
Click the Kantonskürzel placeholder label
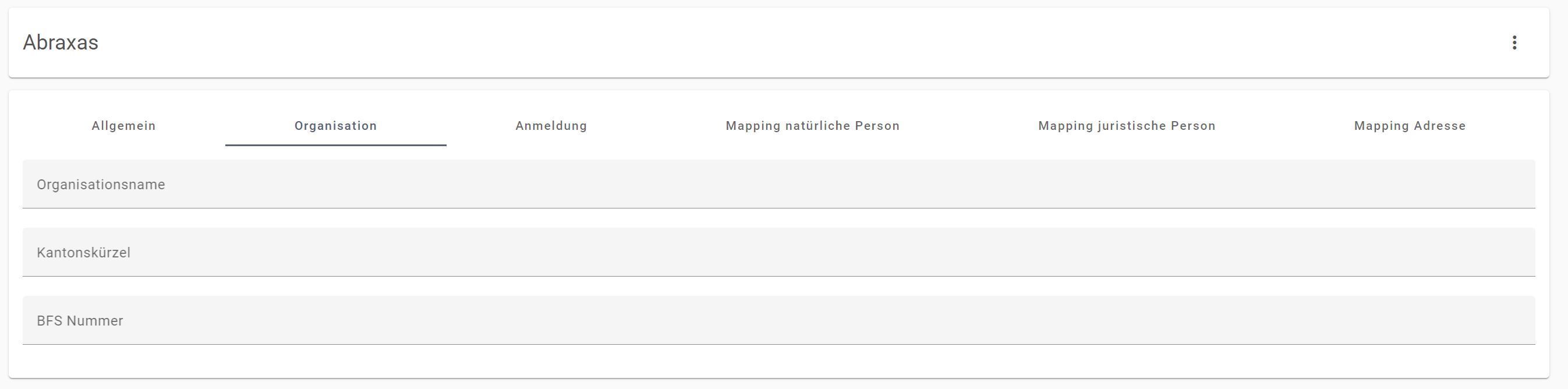[x=83, y=253]
